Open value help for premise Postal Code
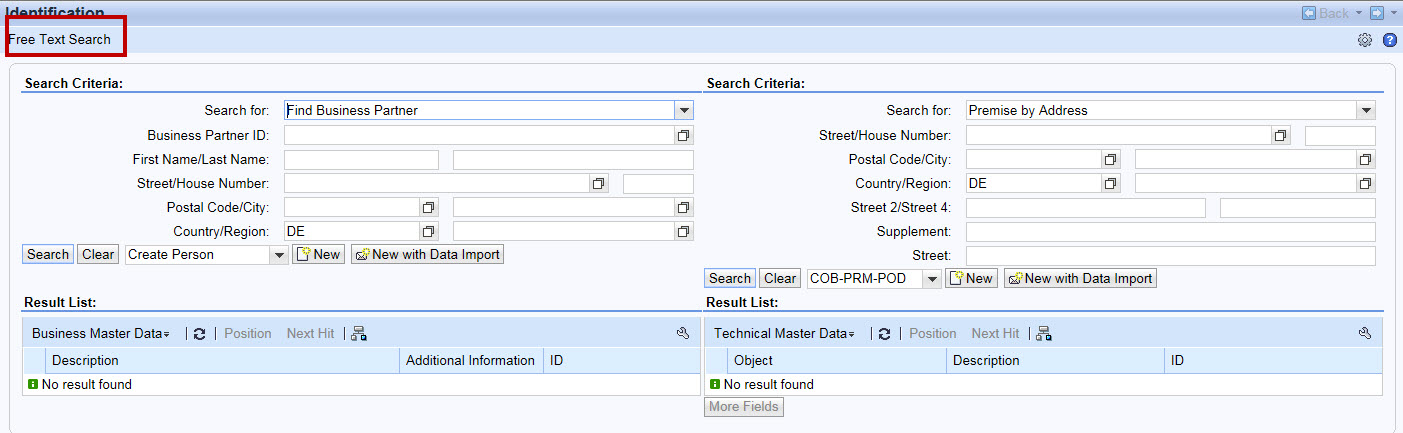This screenshot has width=1403, height=433. coord(1109,159)
